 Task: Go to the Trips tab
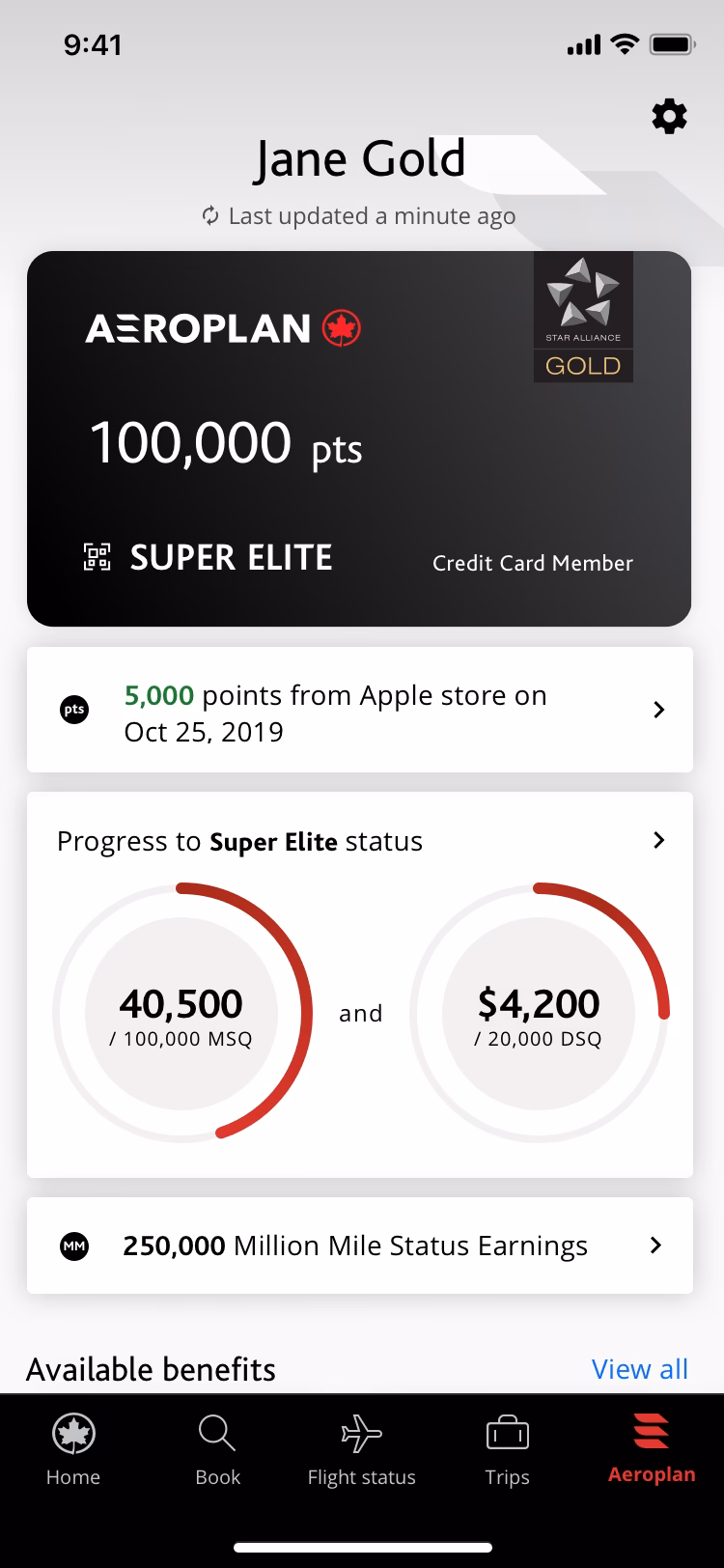pos(508,1449)
